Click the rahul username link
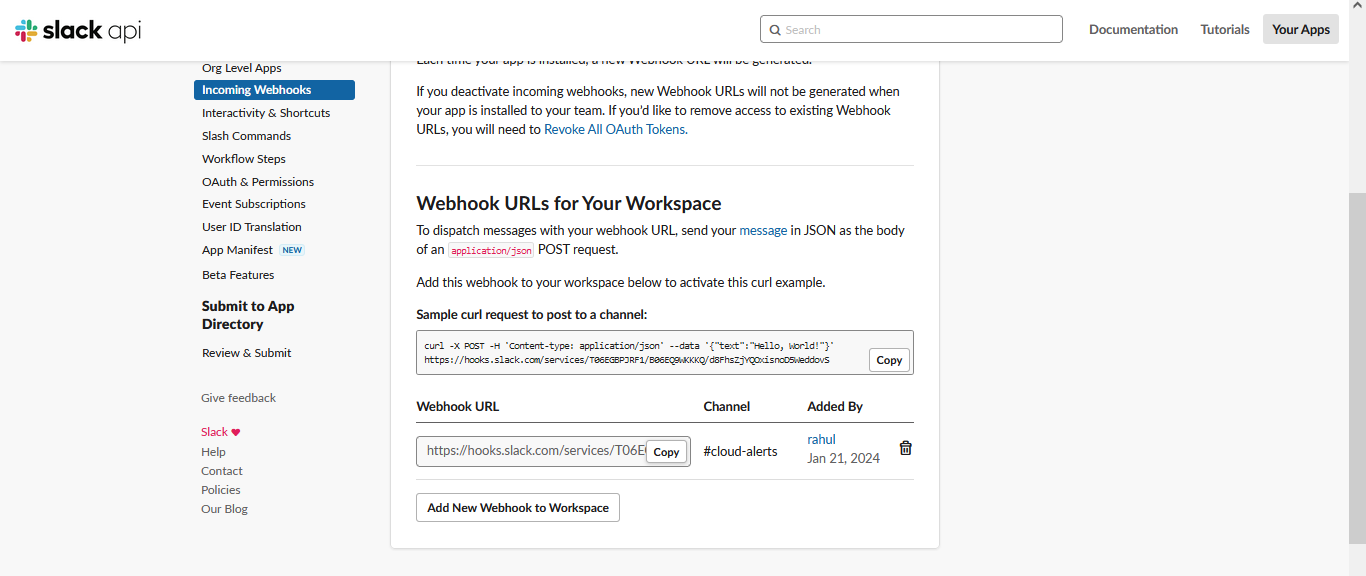The image size is (1366, 576). coord(821,439)
